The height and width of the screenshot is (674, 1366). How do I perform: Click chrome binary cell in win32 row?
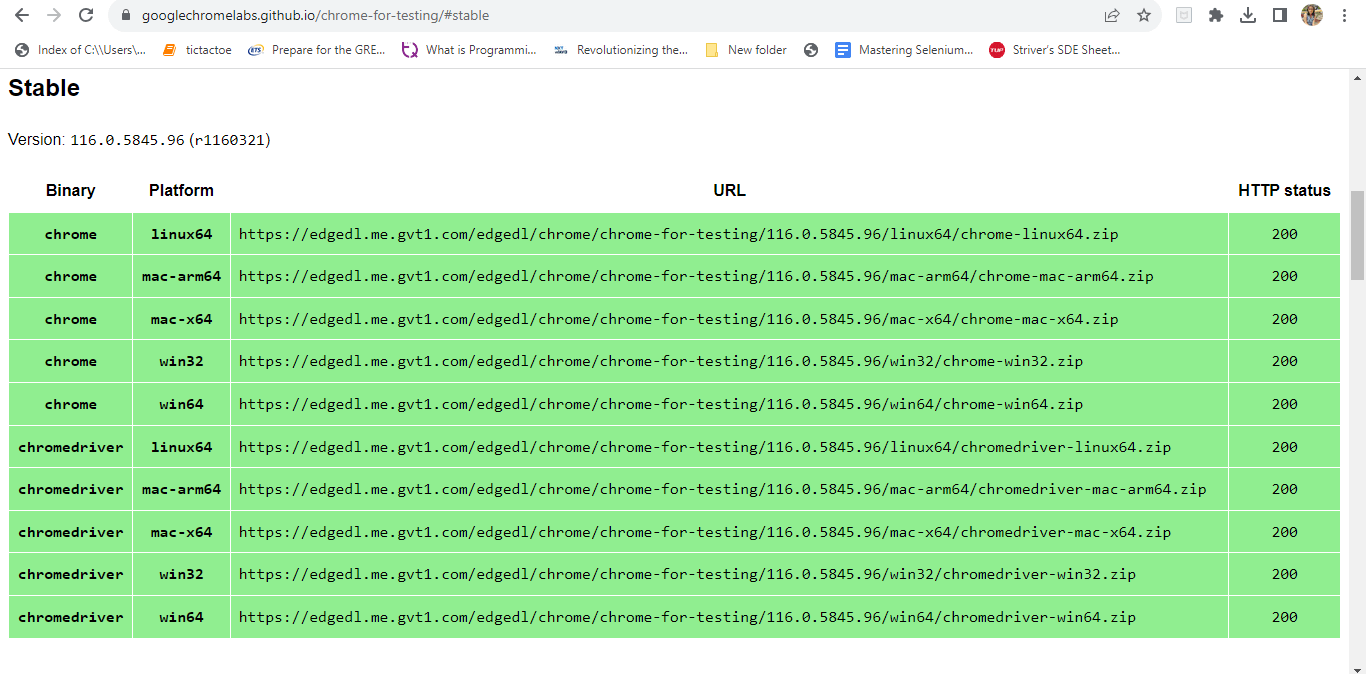(x=71, y=361)
